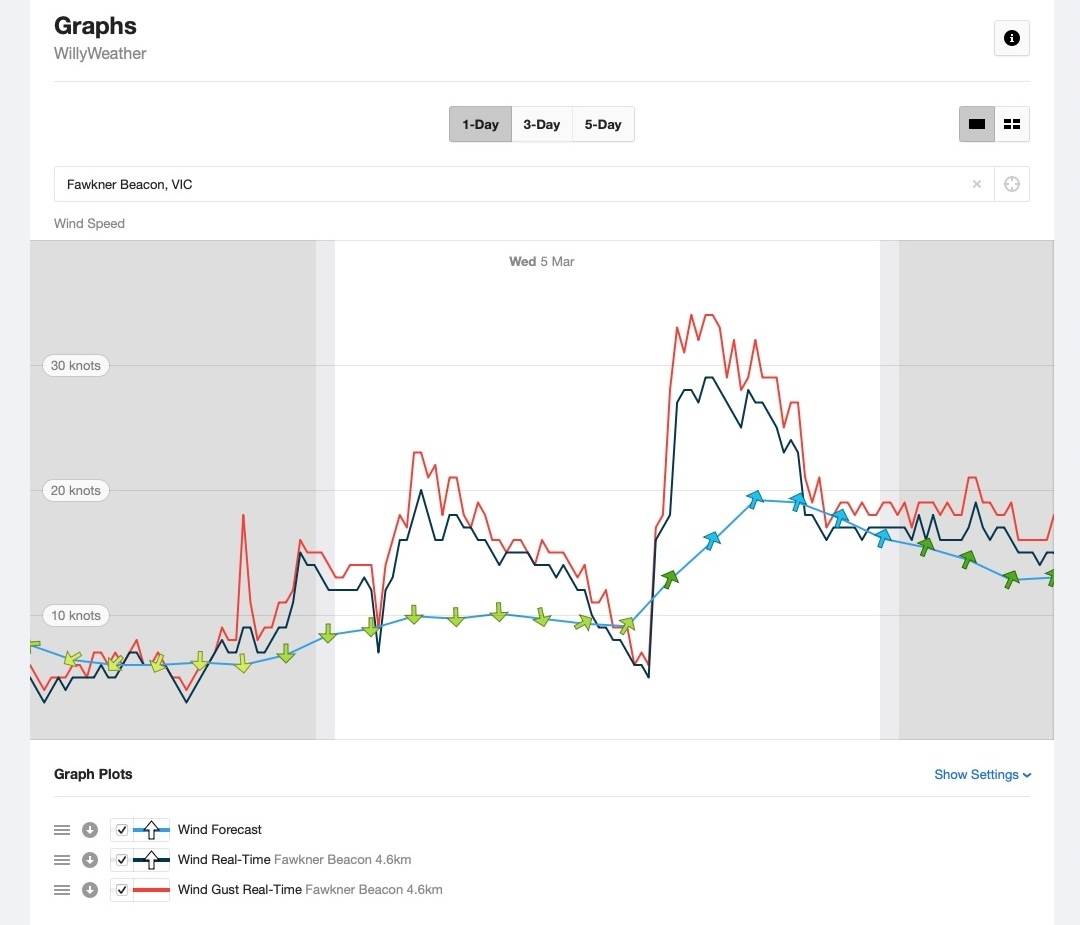
Task: Disable the Wind Gust Real-Time checkbox
Action: pos(122,889)
